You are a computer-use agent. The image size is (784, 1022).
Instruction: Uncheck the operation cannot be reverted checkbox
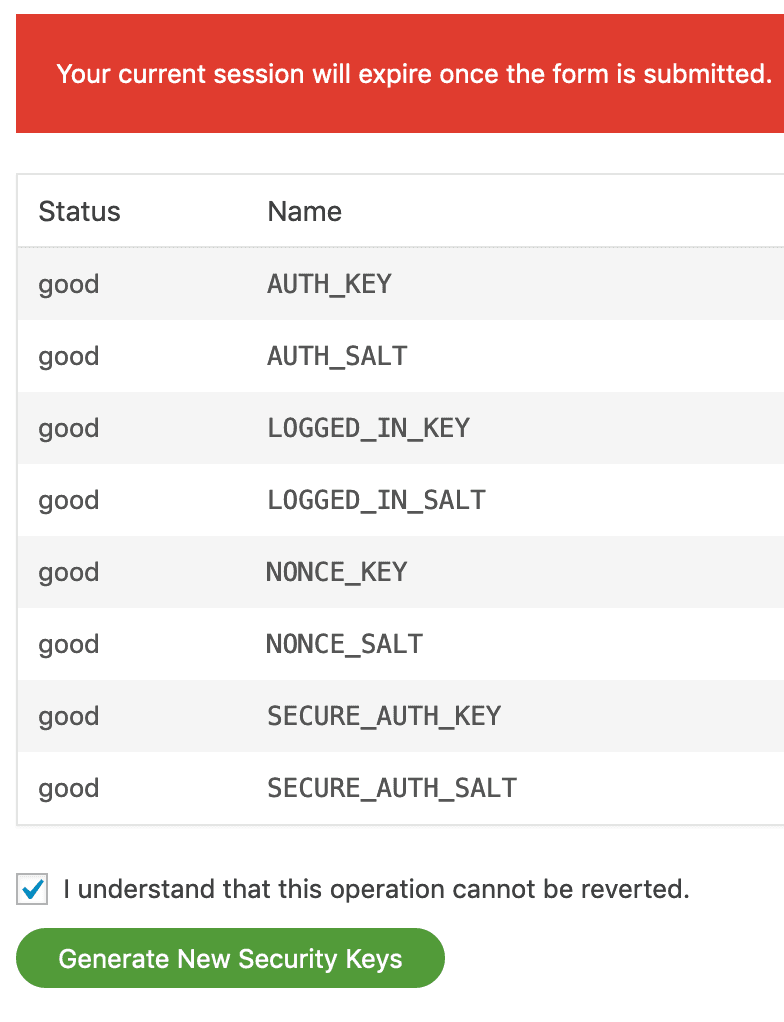[32, 889]
